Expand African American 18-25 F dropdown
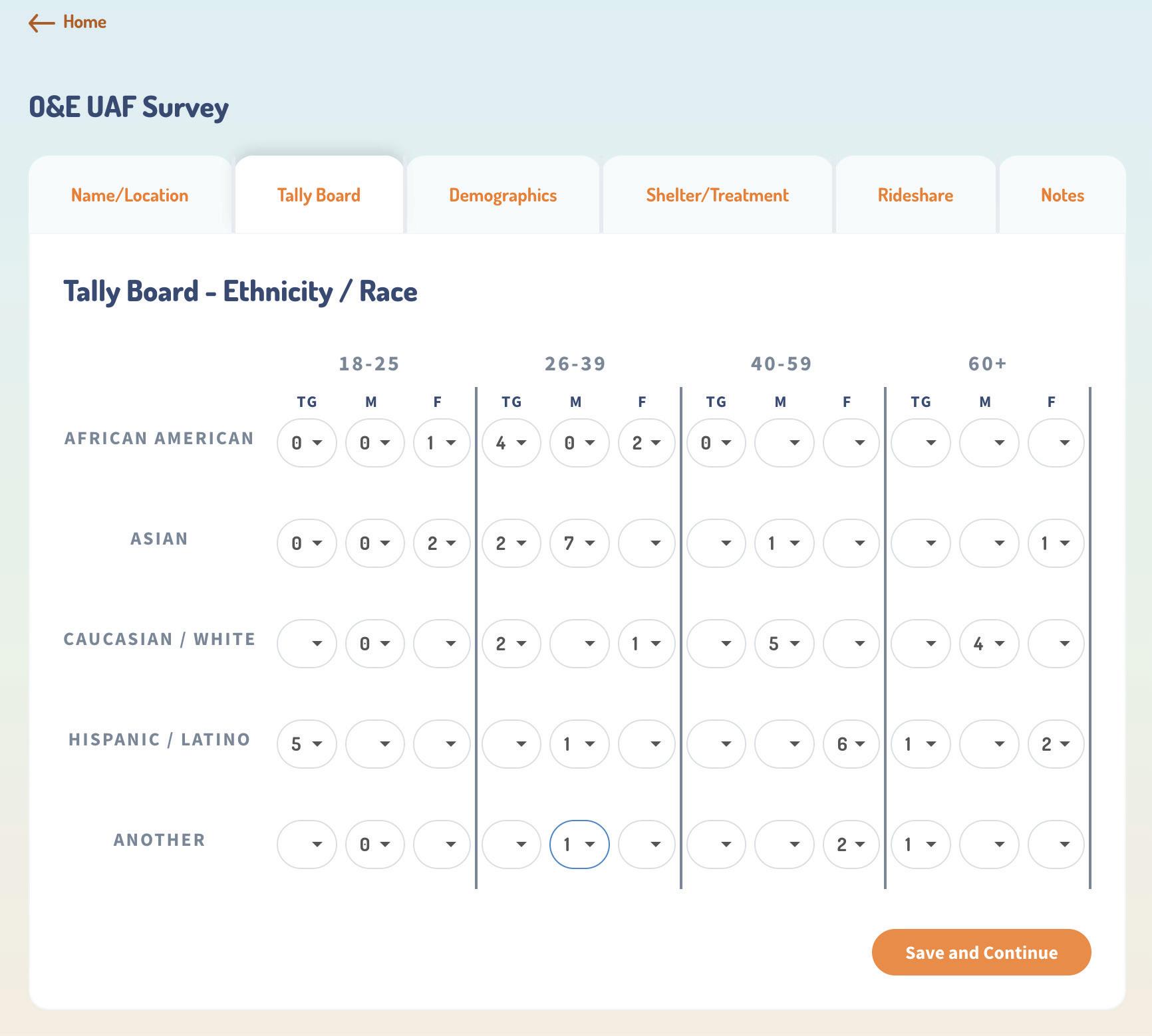The width and height of the screenshot is (1152, 1036). (x=442, y=443)
